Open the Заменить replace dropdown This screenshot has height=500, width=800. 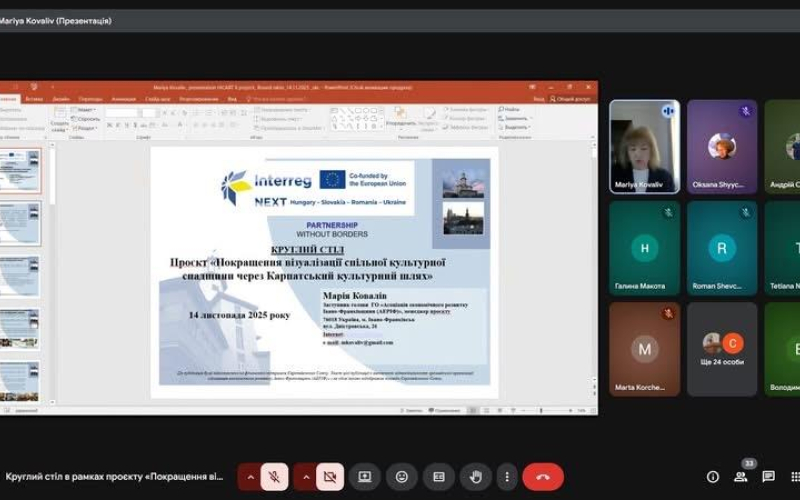pyautogui.click(x=514, y=118)
